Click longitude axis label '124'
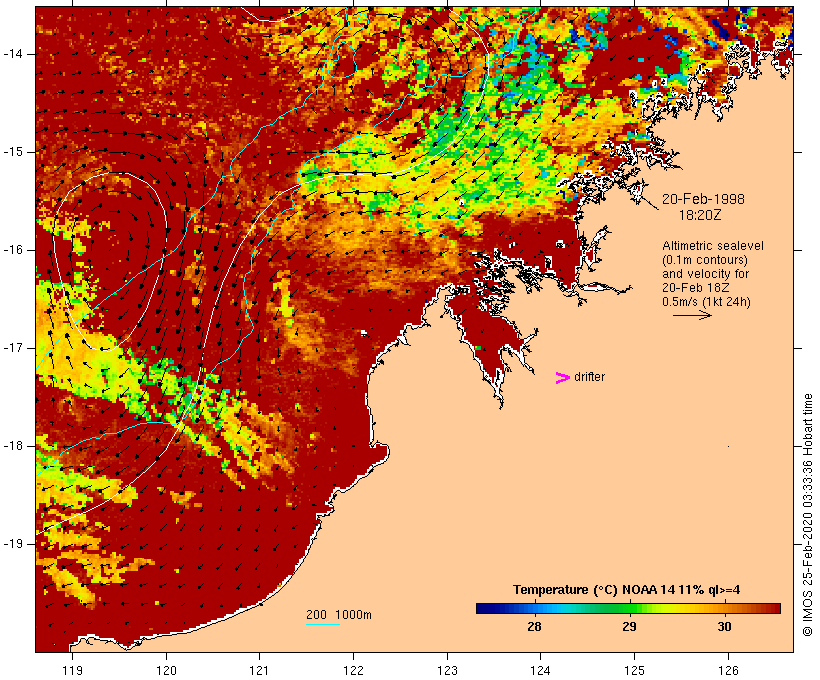 (540, 670)
